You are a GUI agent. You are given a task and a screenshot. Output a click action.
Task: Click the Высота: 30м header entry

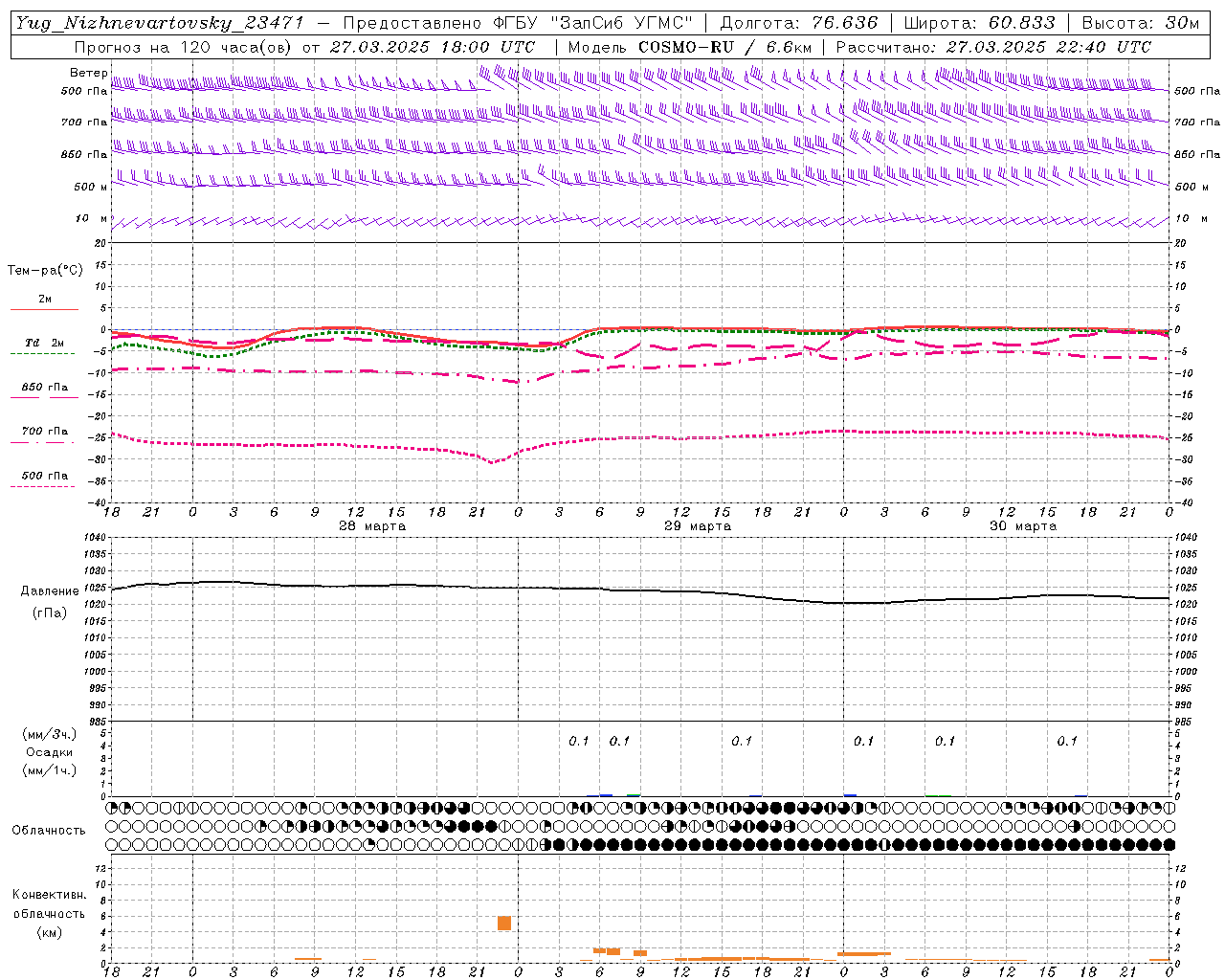click(1140, 23)
